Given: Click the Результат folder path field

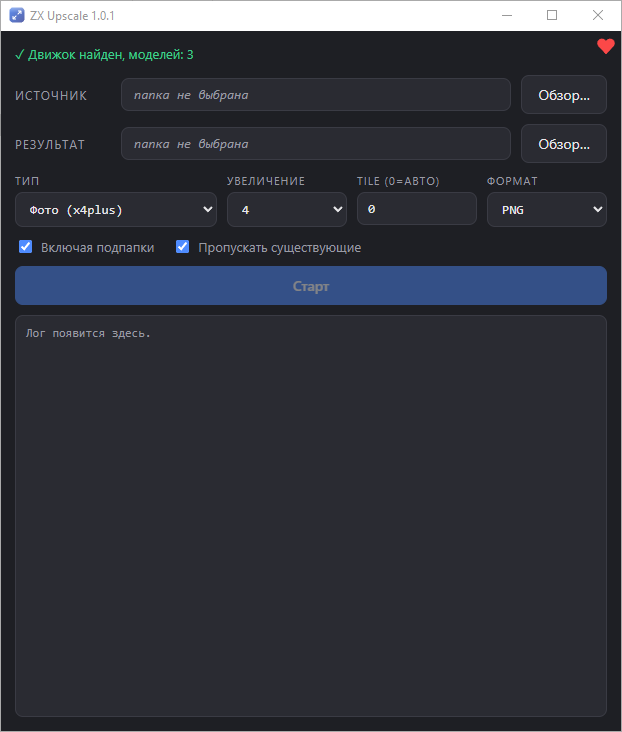Looking at the screenshot, I should coord(316,144).
